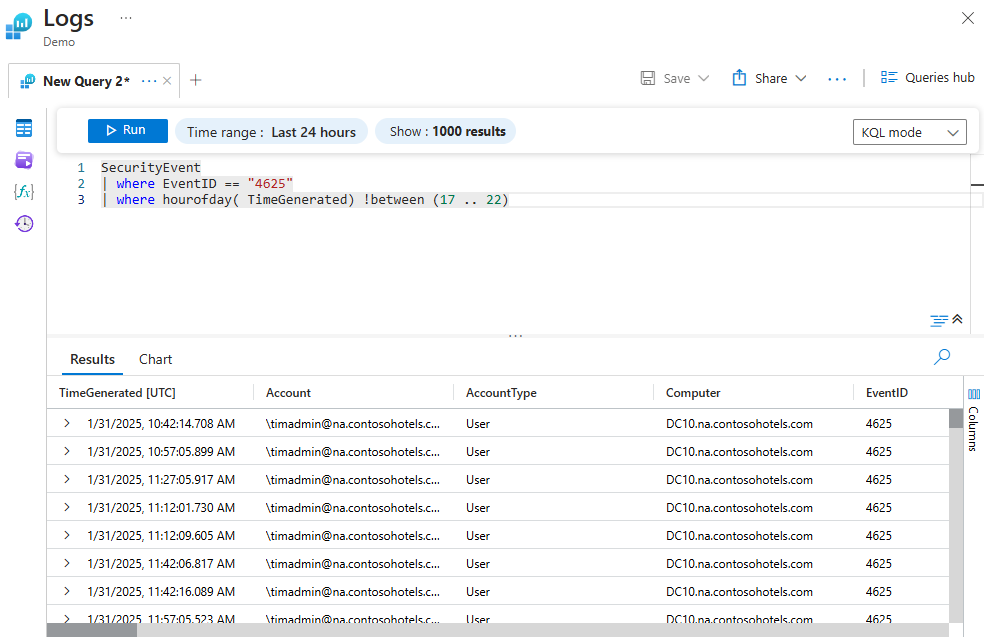
Task: Sort by AccountType column header
Action: click(501, 393)
